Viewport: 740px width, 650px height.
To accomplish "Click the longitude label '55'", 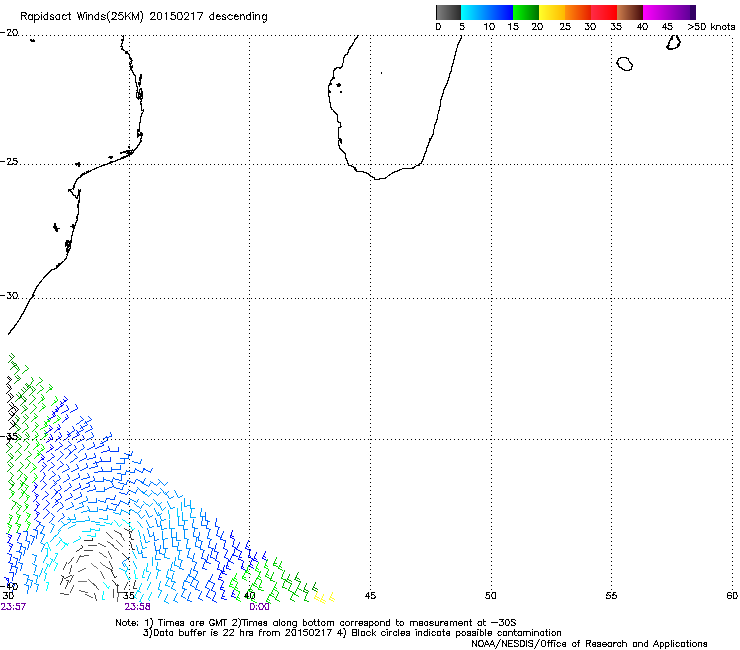I will [x=611, y=596].
